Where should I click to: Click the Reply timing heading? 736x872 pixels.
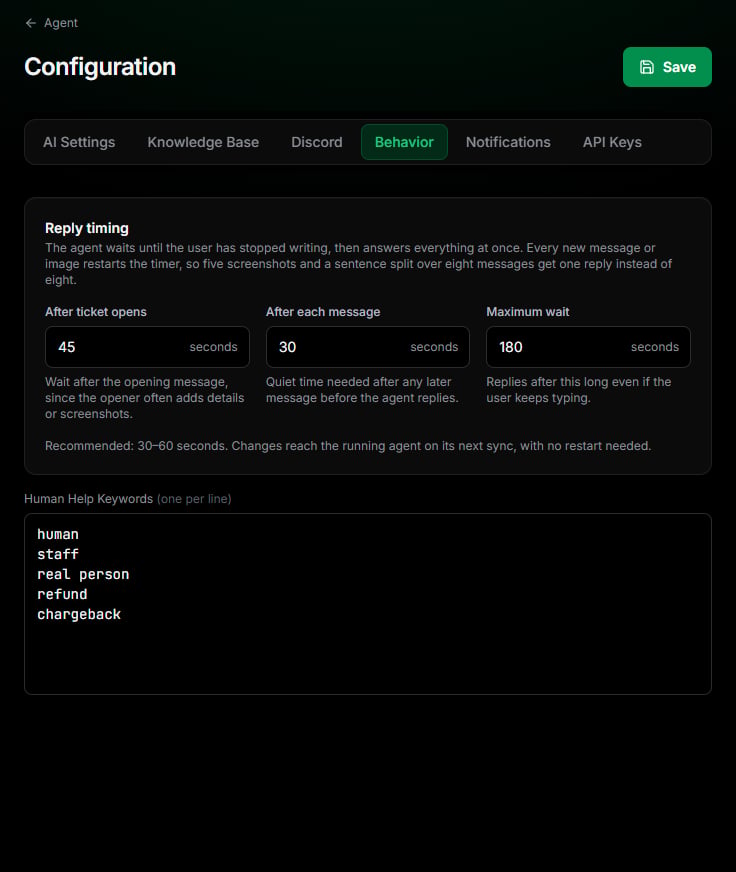point(87,229)
